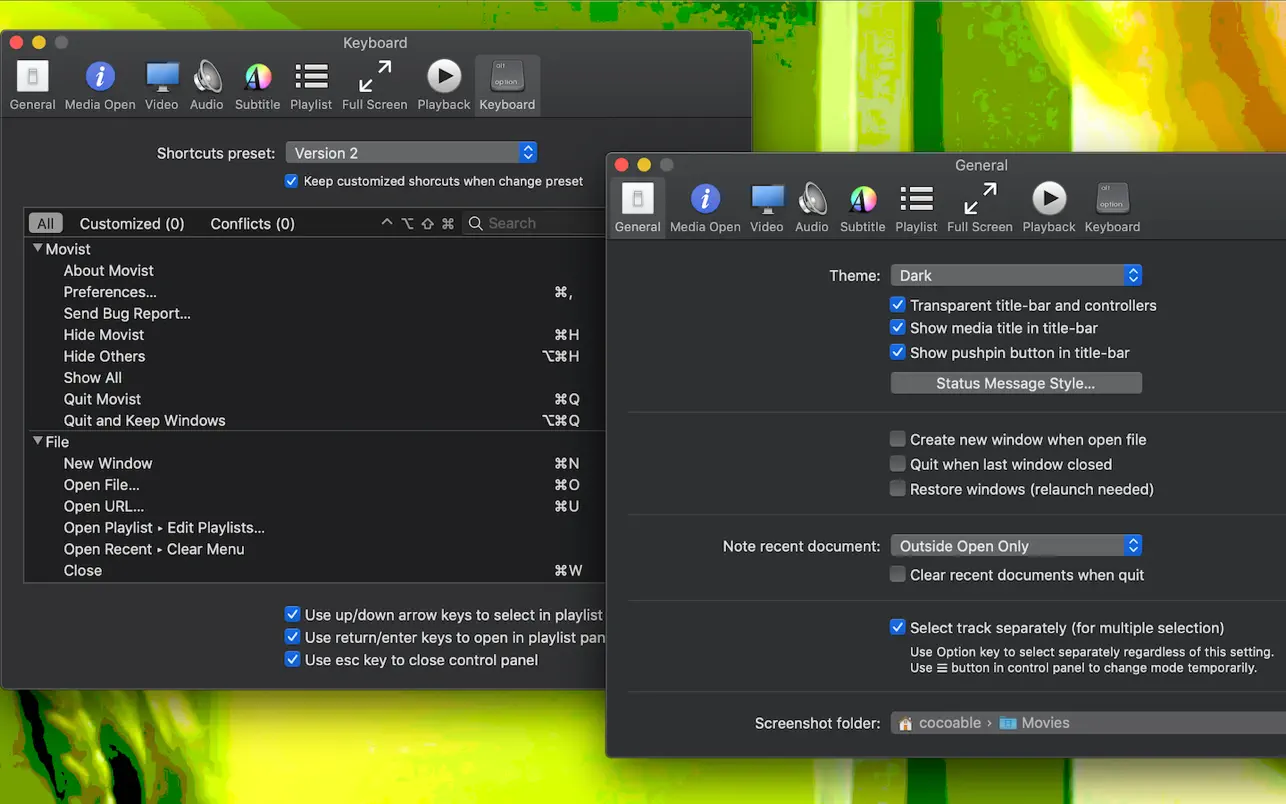1286x804 pixels.
Task: Show Conflicts (0) filter tab
Action: point(252,224)
